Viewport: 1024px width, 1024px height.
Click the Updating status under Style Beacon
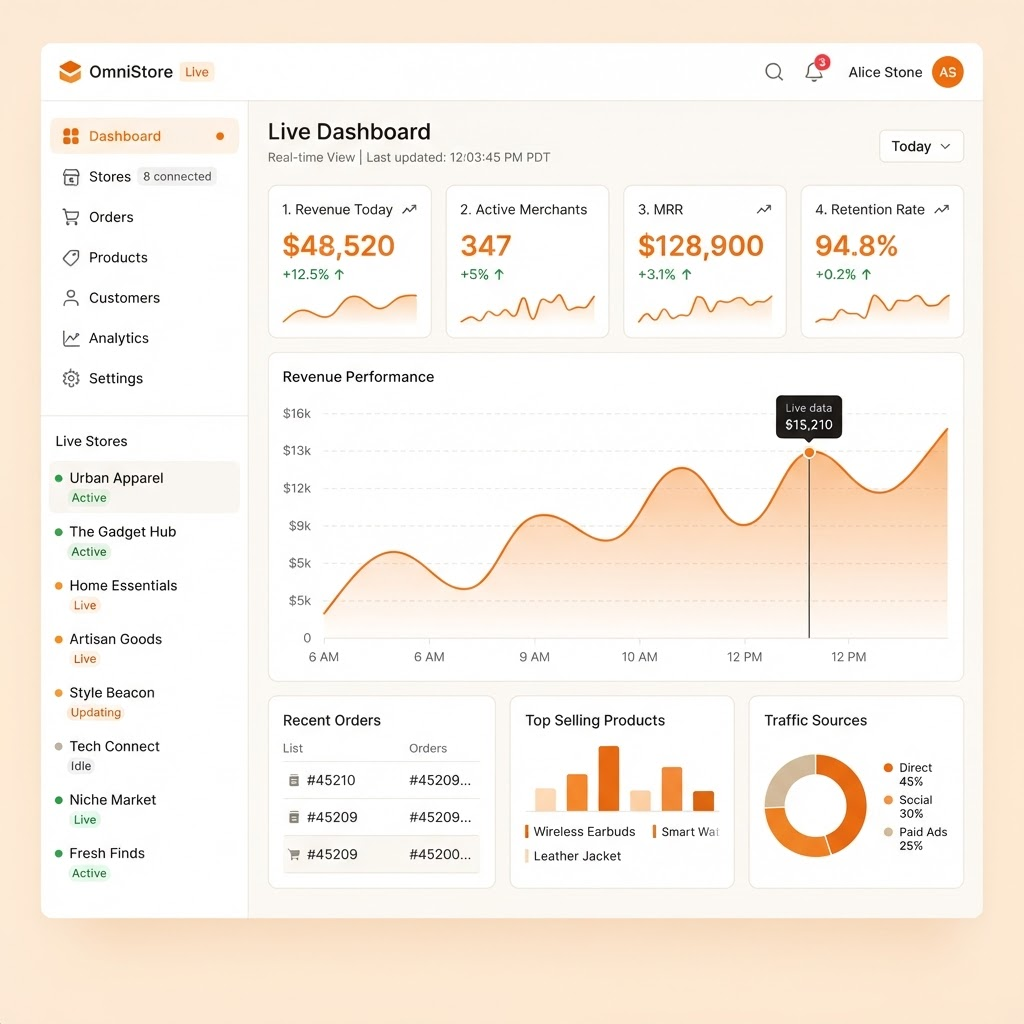[x=95, y=712]
